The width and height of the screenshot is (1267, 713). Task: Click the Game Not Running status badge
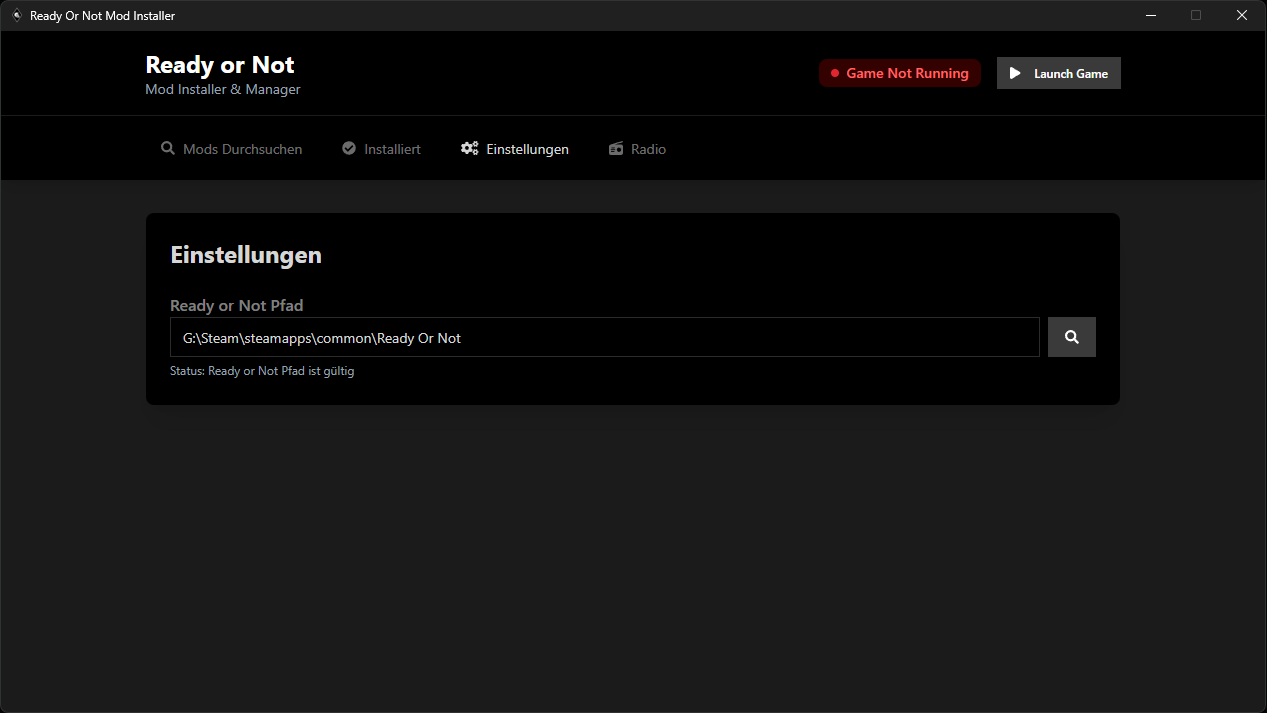tap(900, 73)
